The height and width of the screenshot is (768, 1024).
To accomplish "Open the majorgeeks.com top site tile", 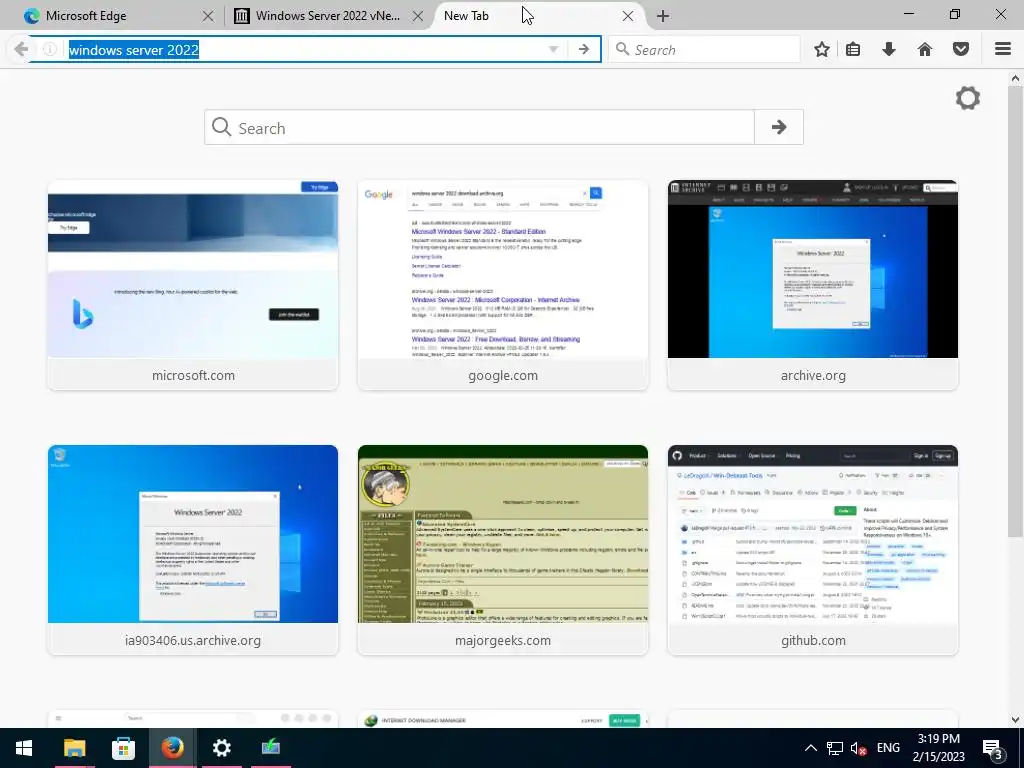I will click(503, 550).
